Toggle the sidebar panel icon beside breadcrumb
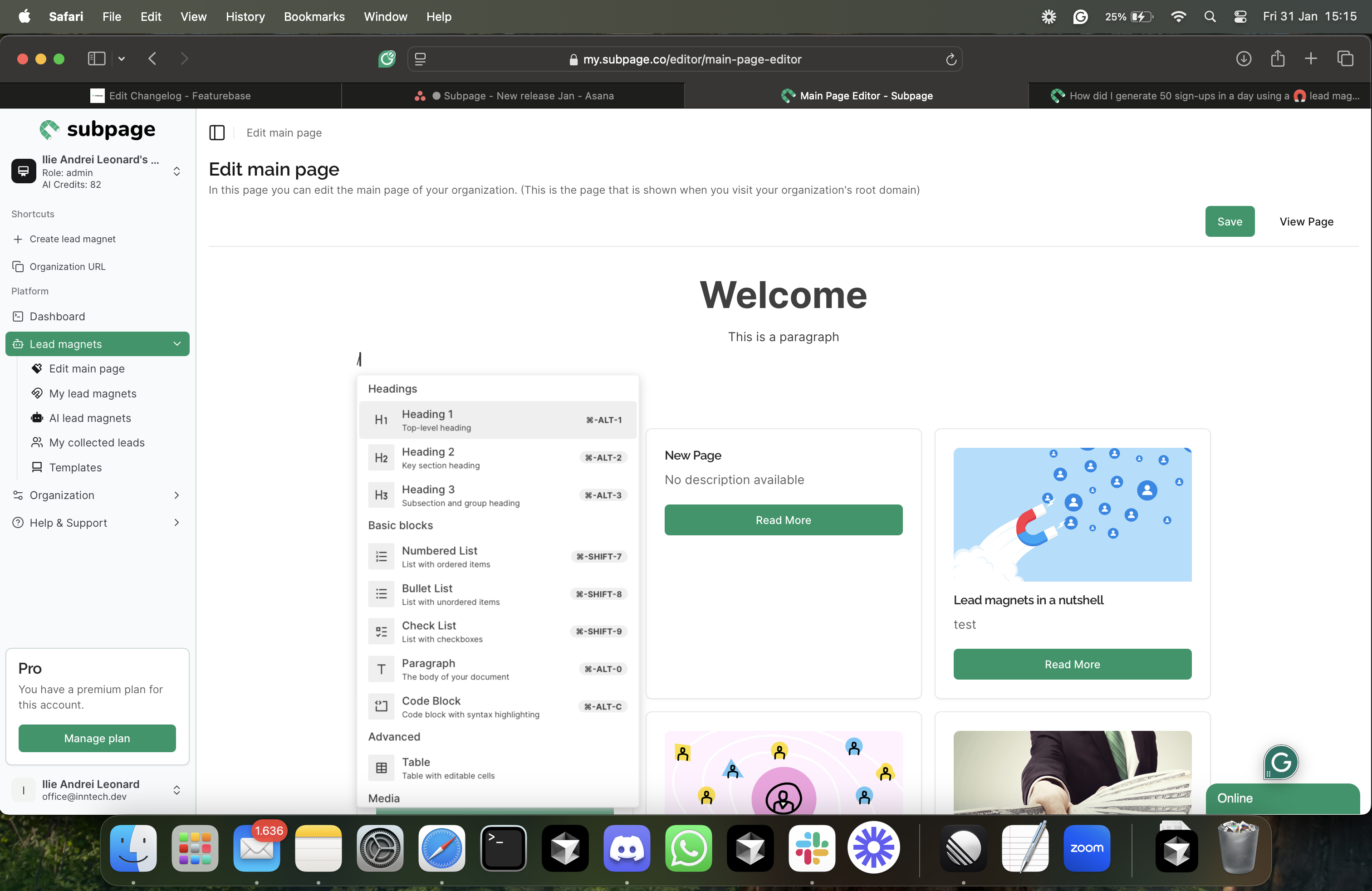The width and height of the screenshot is (1372, 891). coord(217,132)
